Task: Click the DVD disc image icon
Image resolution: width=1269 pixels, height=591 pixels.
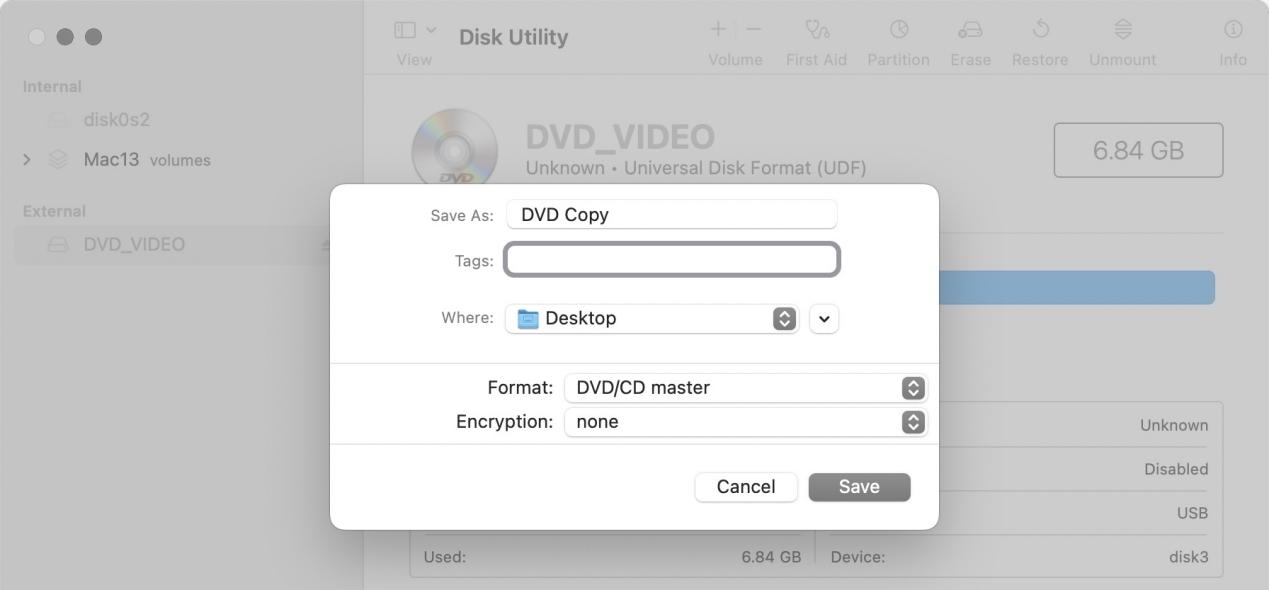Action: [x=455, y=150]
